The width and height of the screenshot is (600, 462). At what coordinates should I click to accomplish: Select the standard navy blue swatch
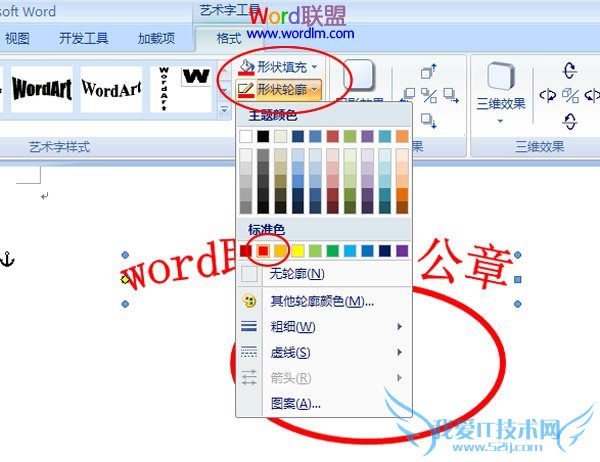pyautogui.click(x=385, y=251)
